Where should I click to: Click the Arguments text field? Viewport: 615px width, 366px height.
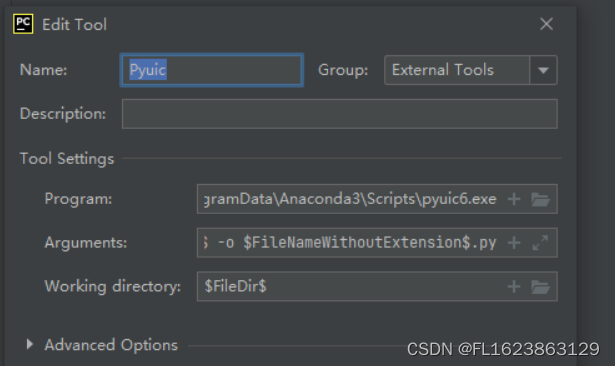click(377, 243)
